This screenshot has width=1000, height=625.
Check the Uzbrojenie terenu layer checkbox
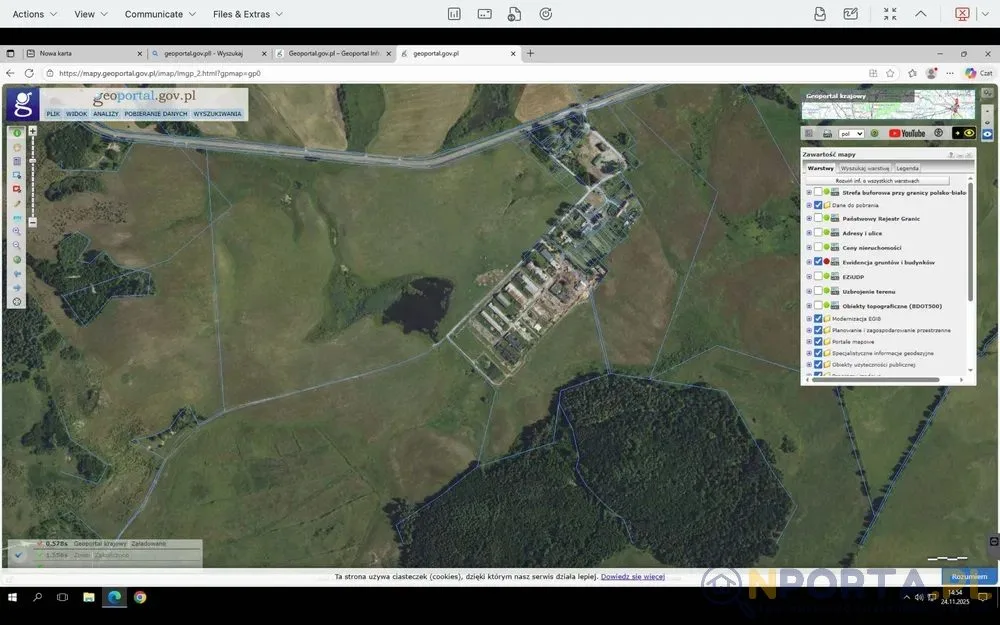coord(818,291)
